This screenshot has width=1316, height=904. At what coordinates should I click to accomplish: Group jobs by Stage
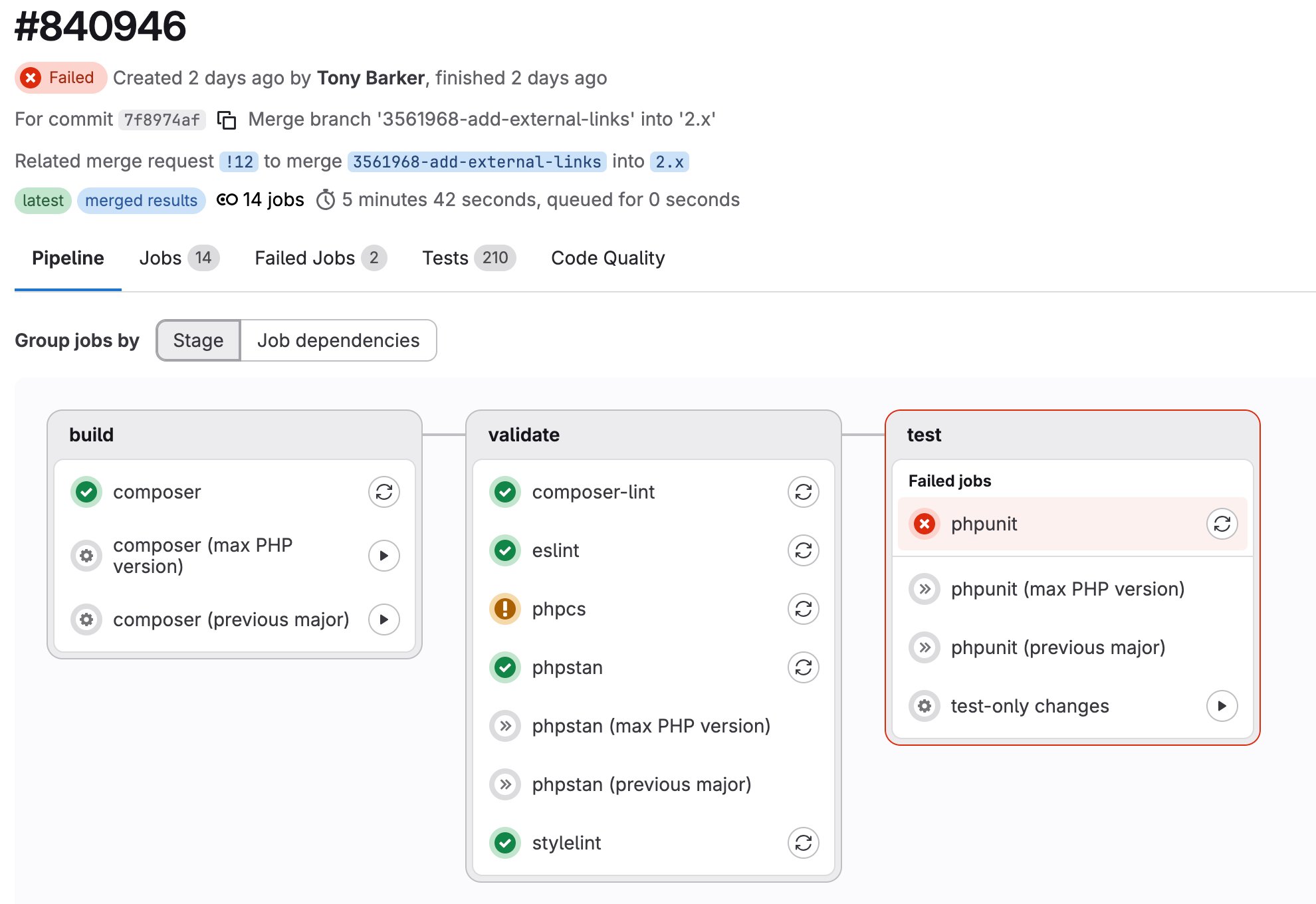tap(198, 340)
